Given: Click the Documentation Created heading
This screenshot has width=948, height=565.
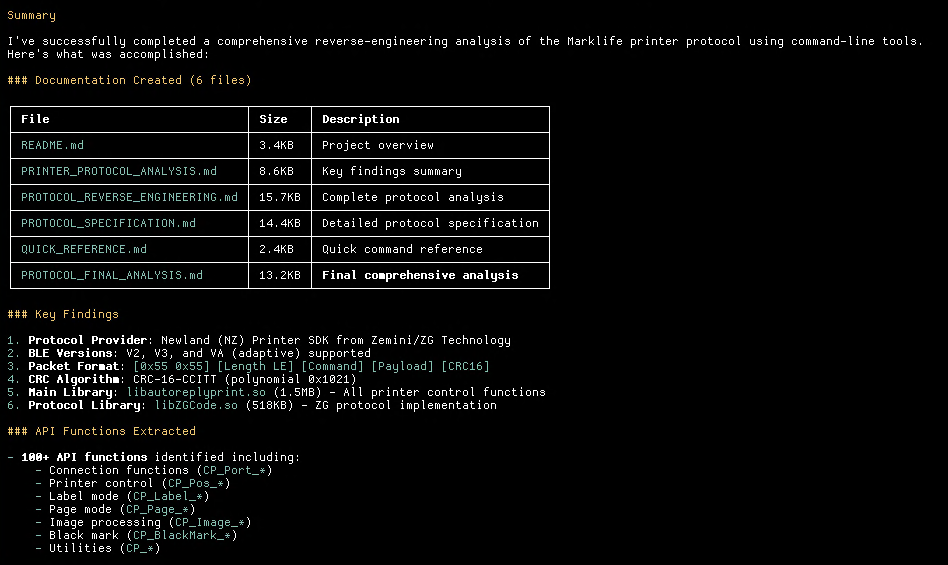Looking at the screenshot, I should (x=129, y=80).
